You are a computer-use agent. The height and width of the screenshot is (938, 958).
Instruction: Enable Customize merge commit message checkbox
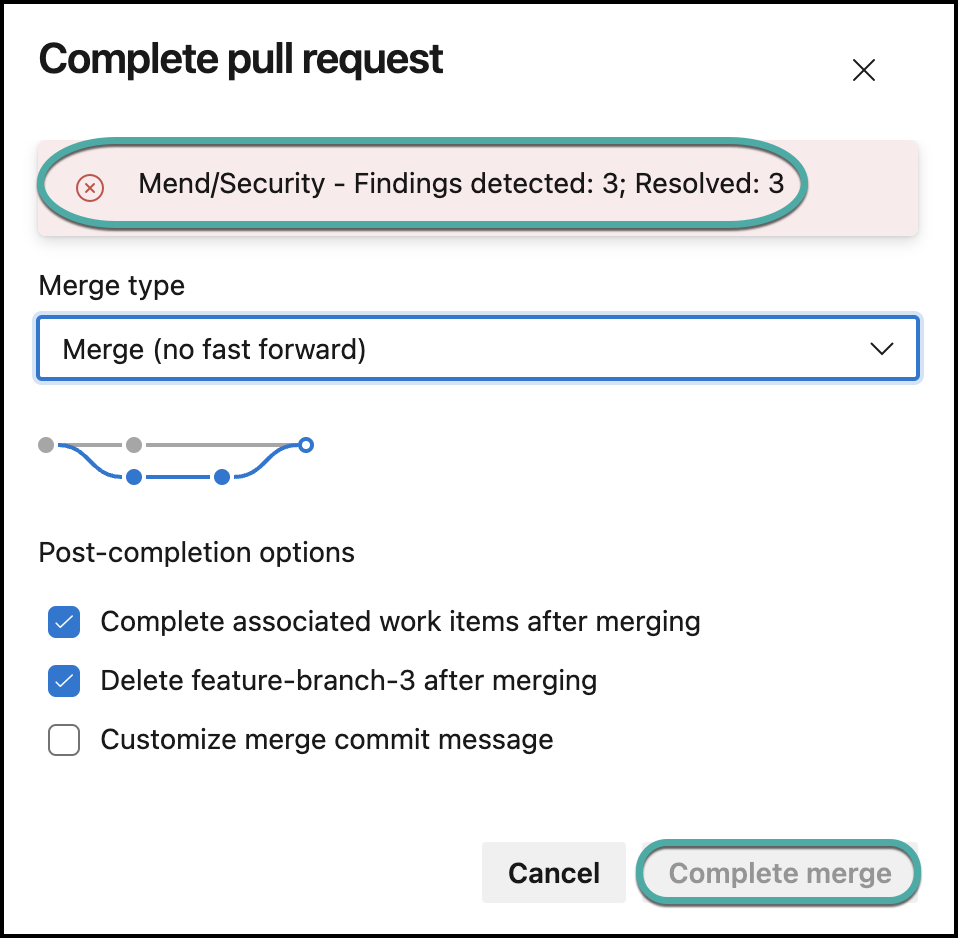(64, 741)
